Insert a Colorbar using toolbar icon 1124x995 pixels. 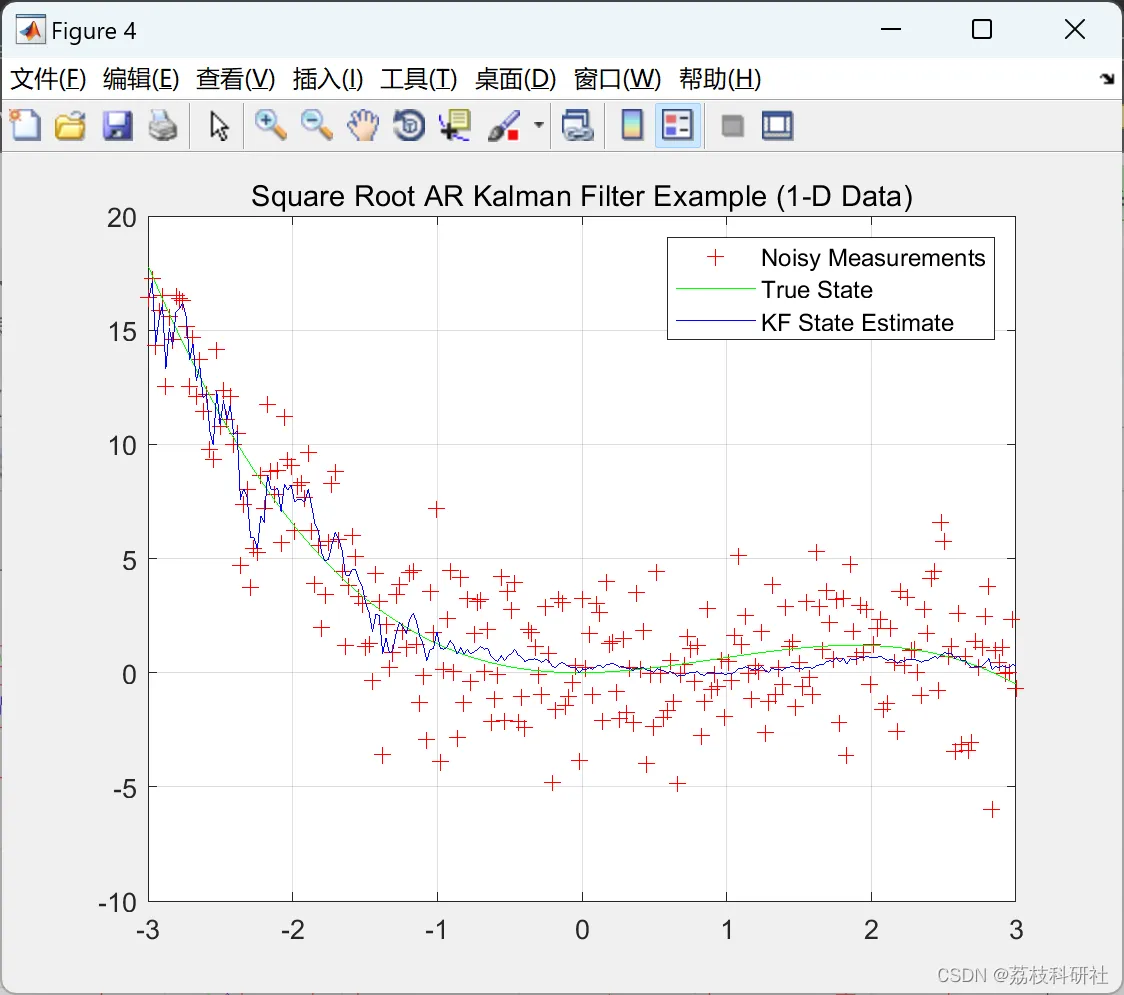click(632, 125)
